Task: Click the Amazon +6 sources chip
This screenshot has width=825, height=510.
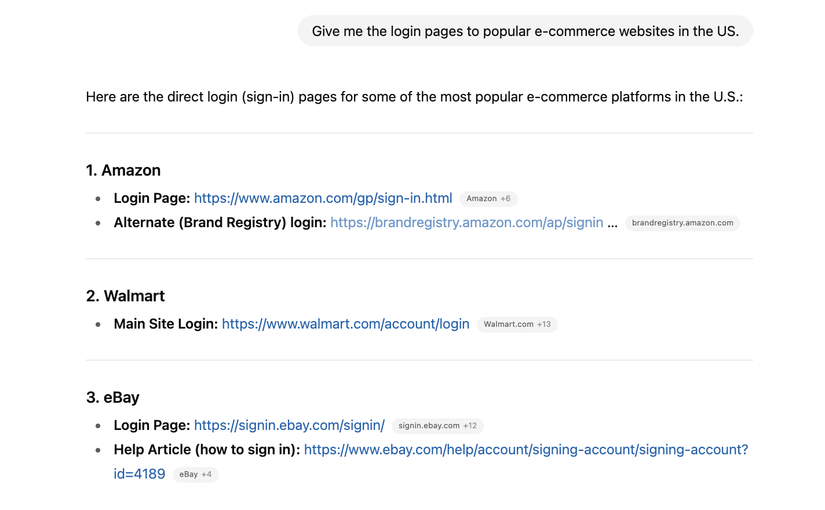Action: tap(488, 199)
